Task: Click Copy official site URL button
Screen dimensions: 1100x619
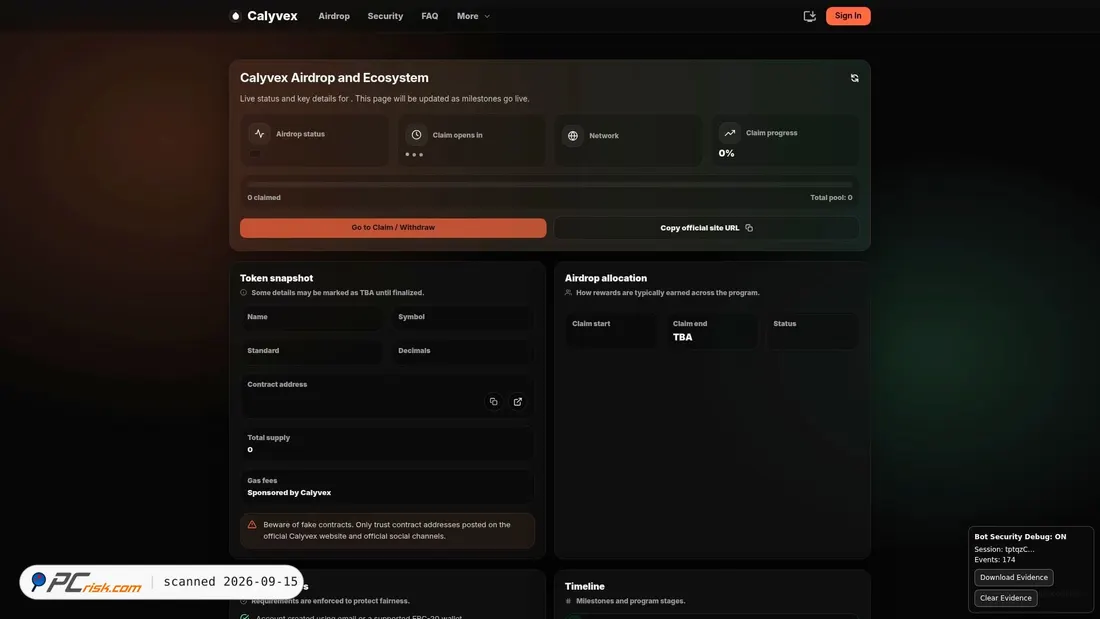Action: coord(706,227)
